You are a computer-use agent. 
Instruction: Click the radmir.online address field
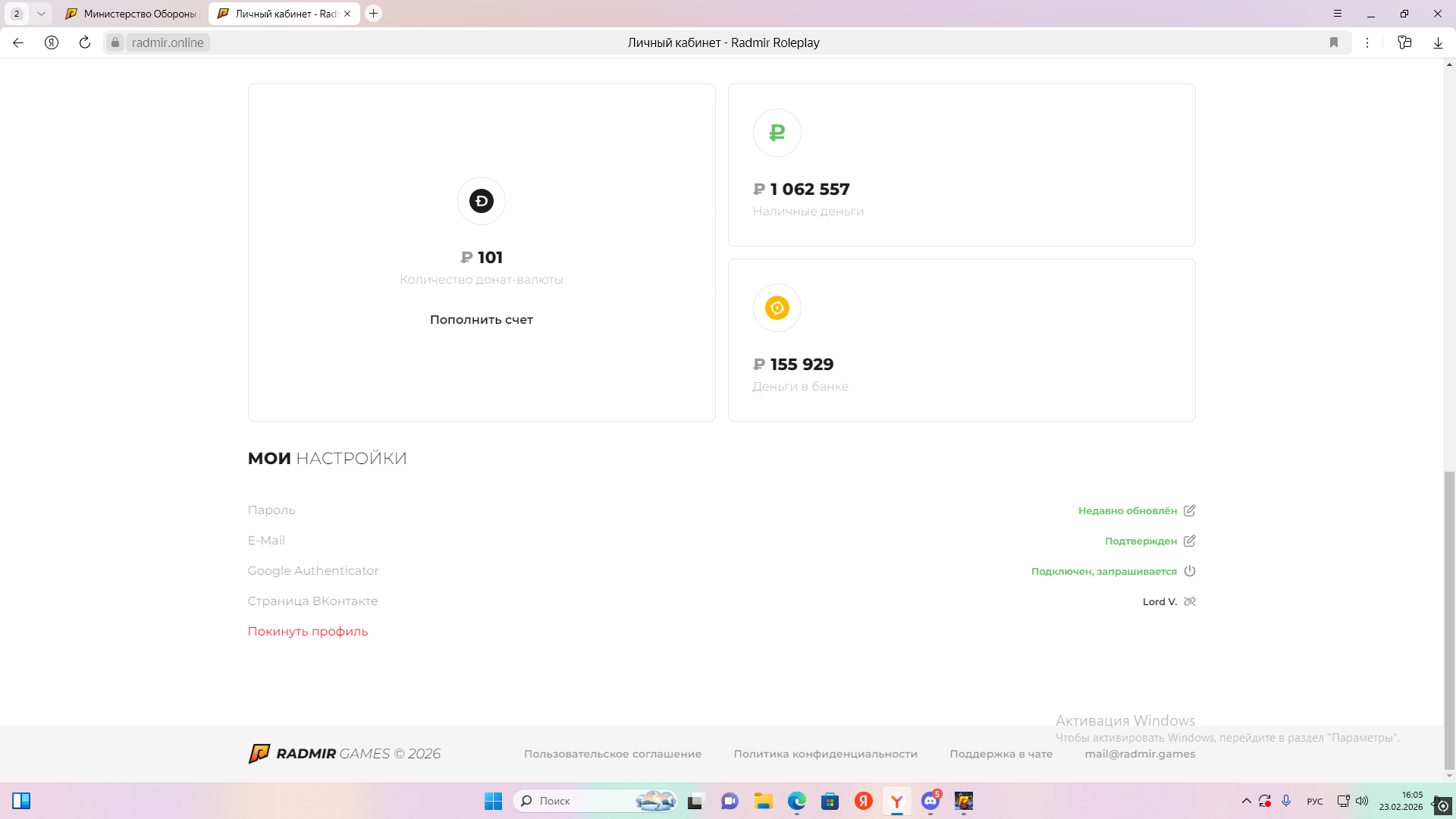168,42
